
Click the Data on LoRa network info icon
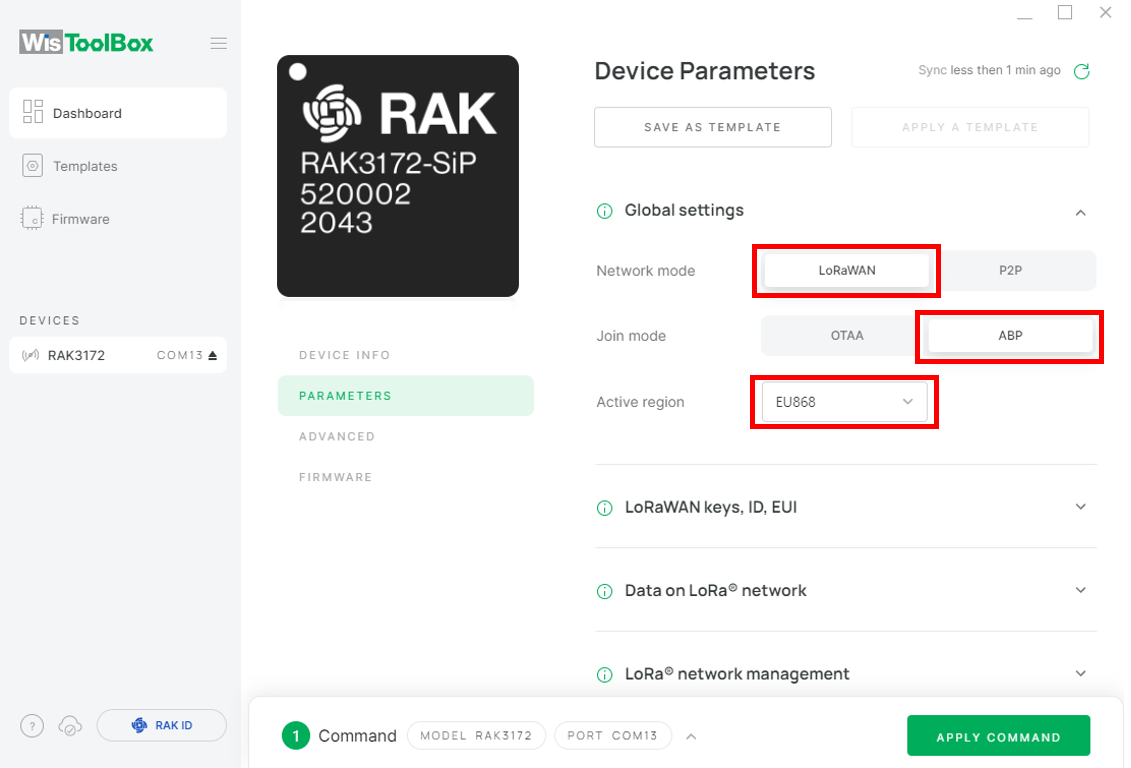pyautogui.click(x=604, y=591)
